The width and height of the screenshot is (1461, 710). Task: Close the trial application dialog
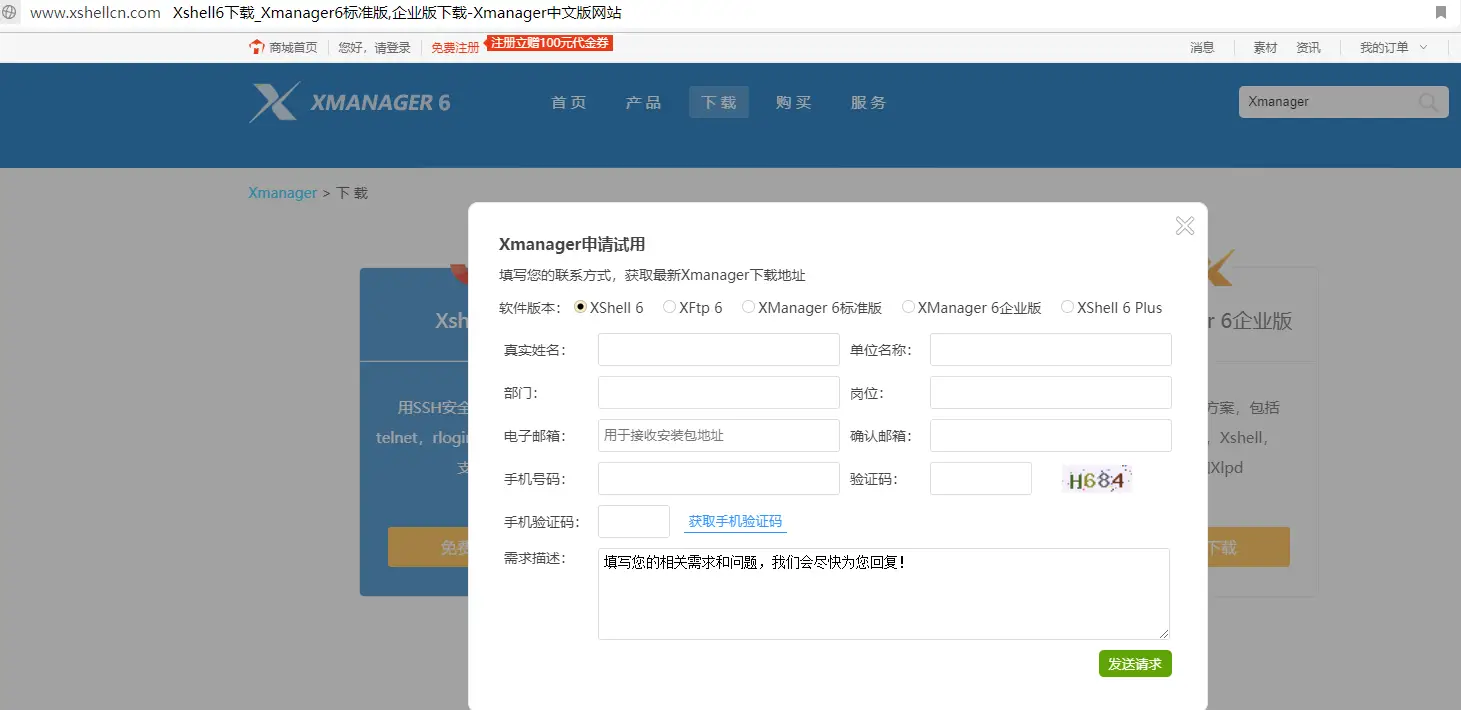1185,226
